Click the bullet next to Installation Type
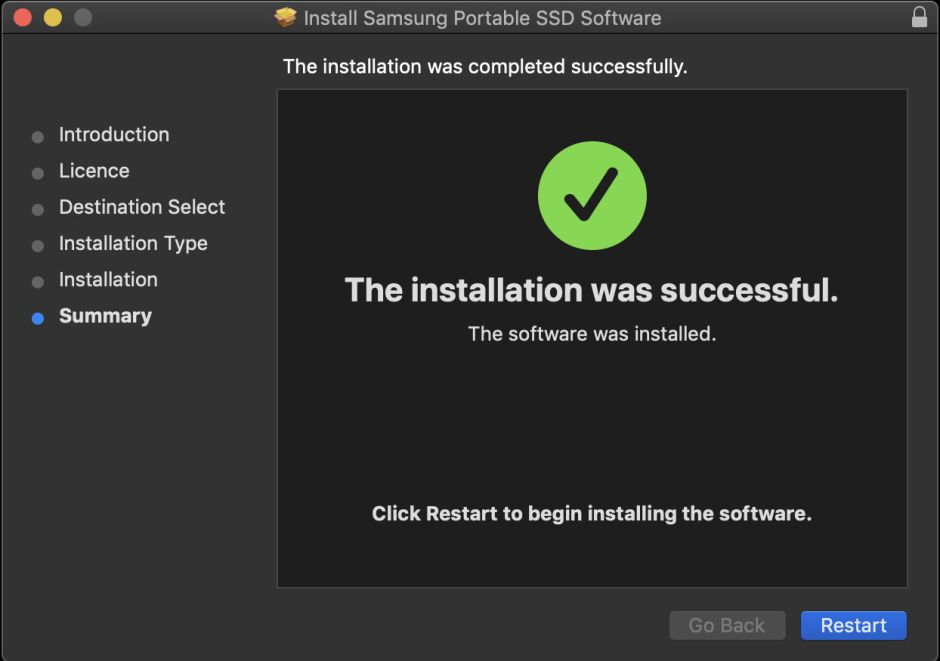The width and height of the screenshot is (940, 661). [x=38, y=244]
